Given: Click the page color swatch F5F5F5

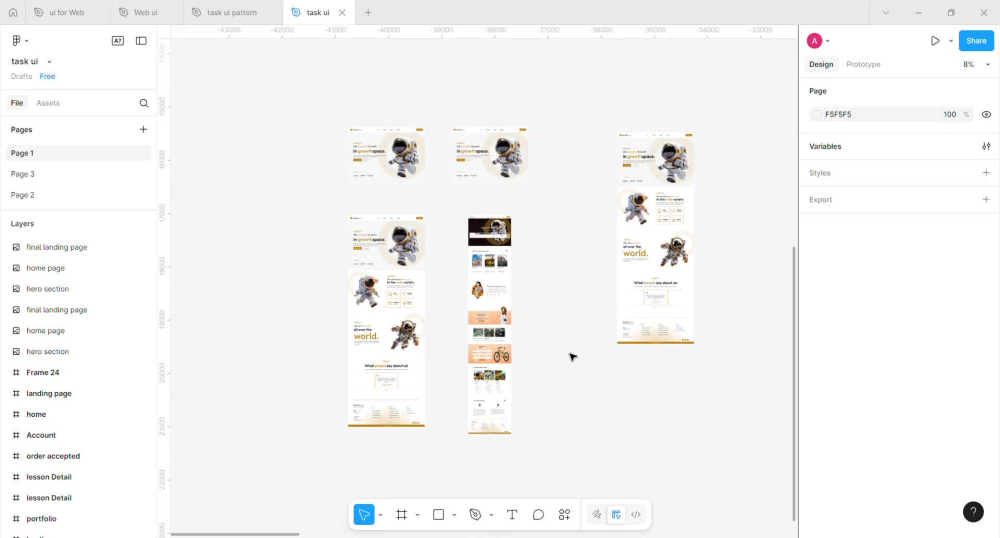Looking at the screenshot, I should [816, 115].
